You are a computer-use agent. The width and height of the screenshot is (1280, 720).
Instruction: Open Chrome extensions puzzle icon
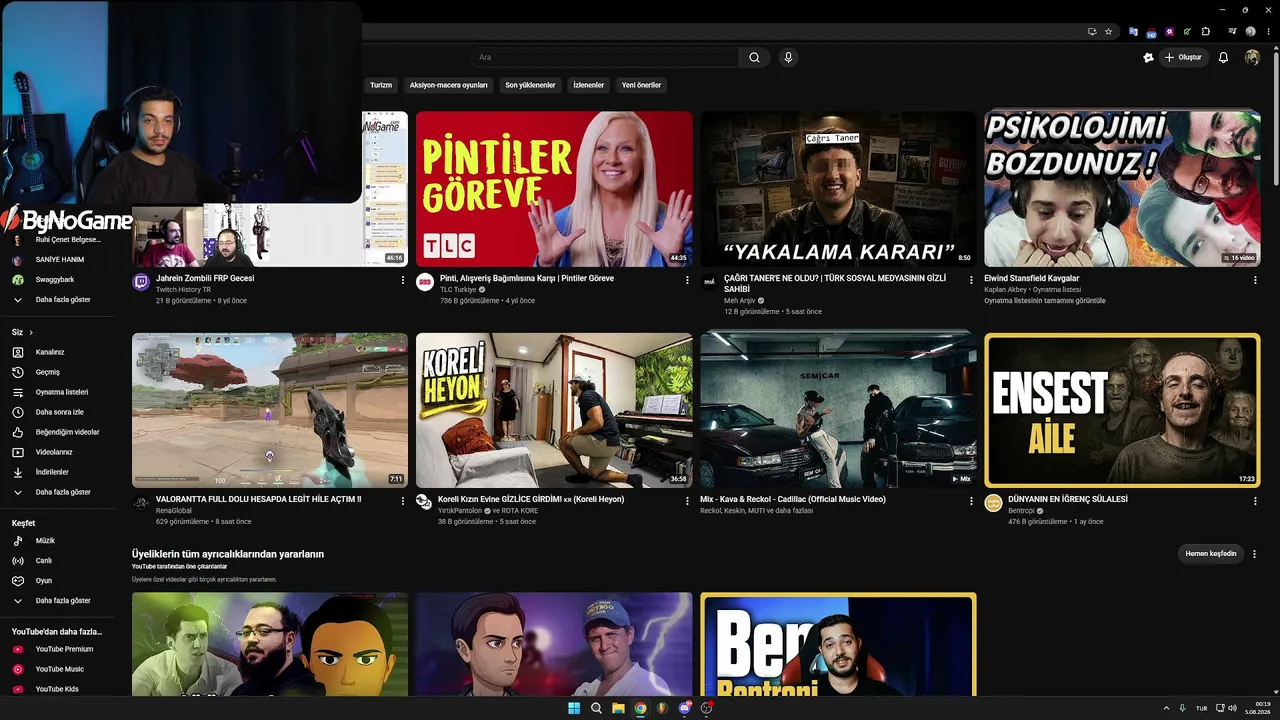pos(1206,31)
